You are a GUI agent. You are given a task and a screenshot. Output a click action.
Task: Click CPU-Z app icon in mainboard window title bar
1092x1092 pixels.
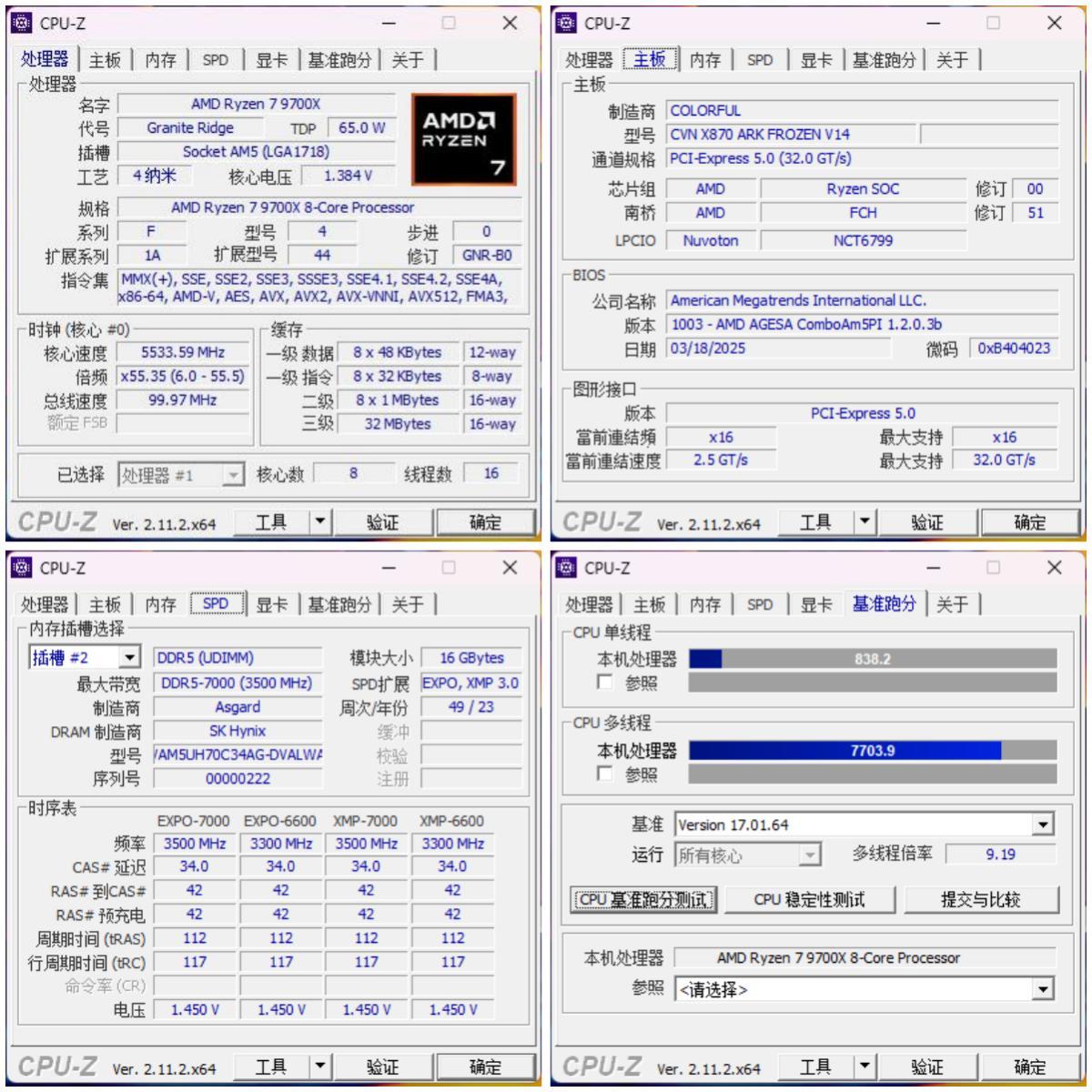566,23
